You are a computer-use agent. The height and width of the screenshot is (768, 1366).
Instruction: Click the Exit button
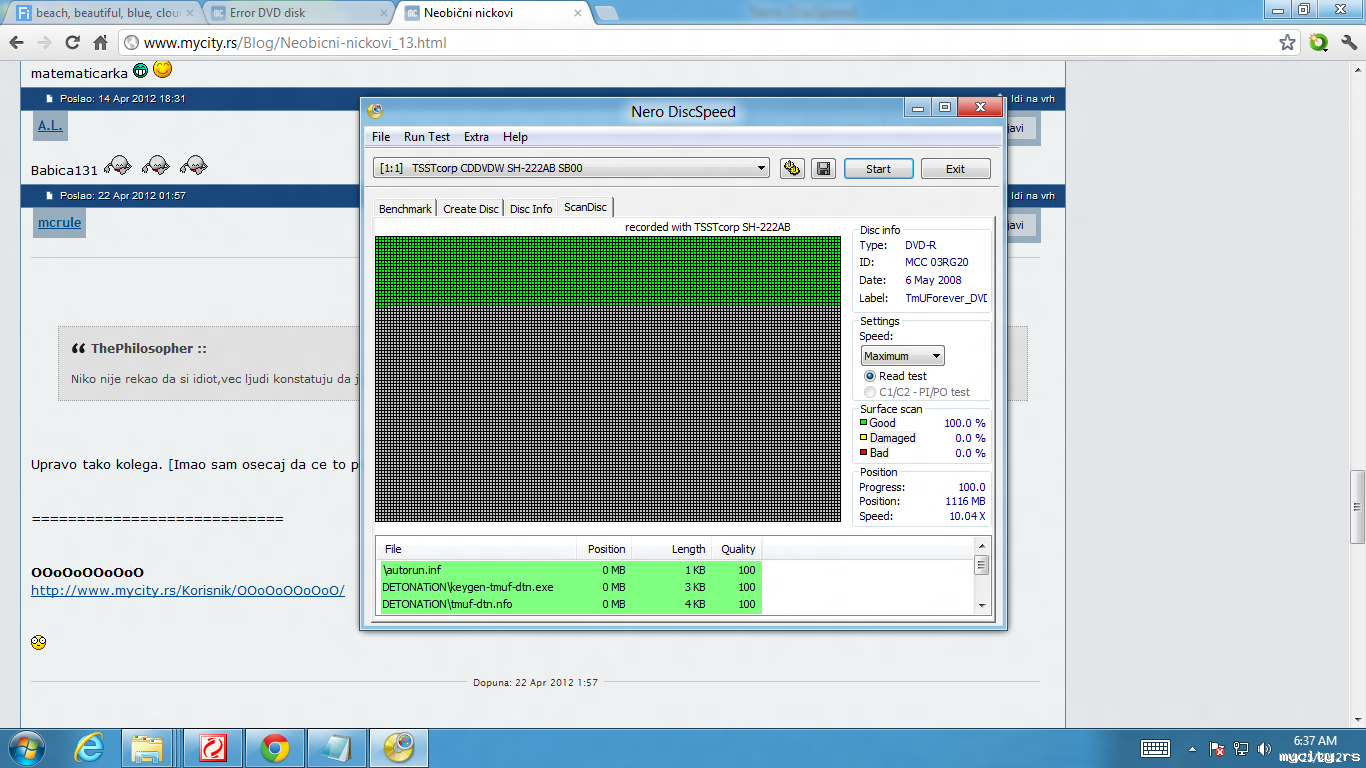coord(955,168)
